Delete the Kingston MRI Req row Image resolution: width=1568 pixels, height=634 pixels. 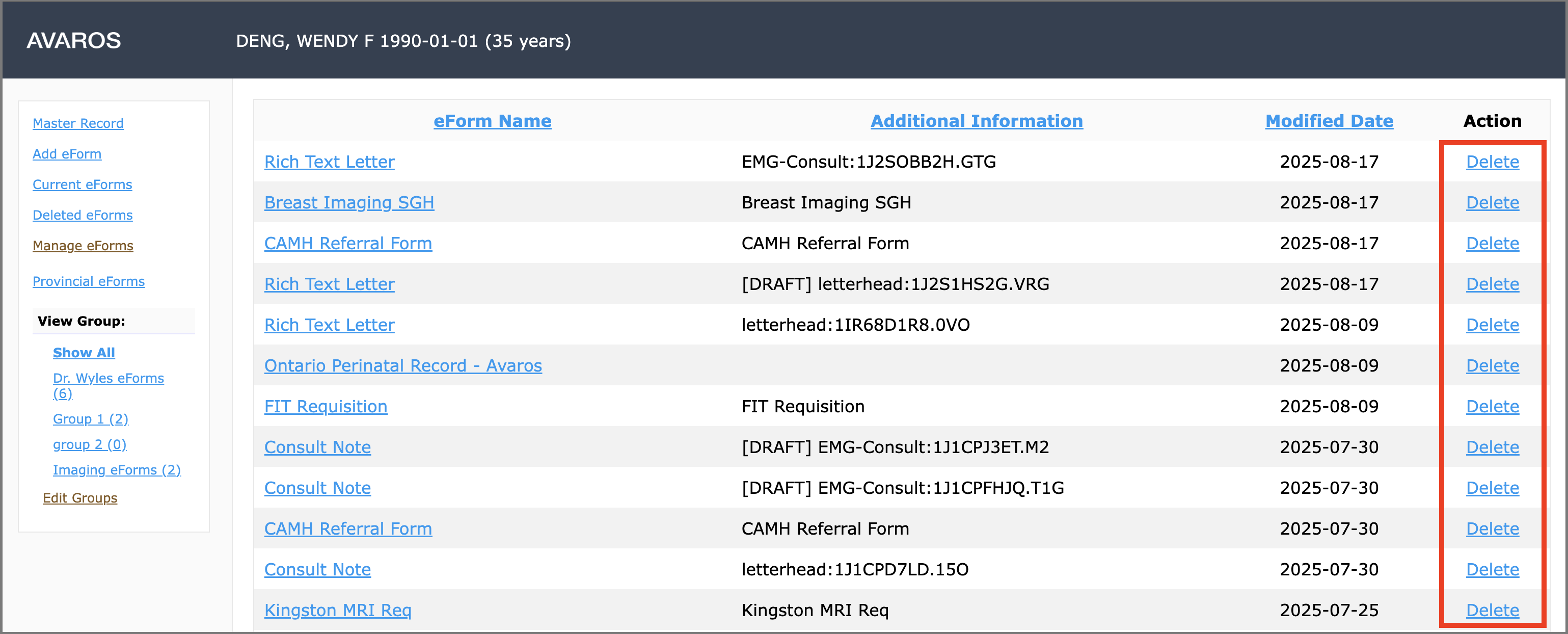(x=1492, y=610)
